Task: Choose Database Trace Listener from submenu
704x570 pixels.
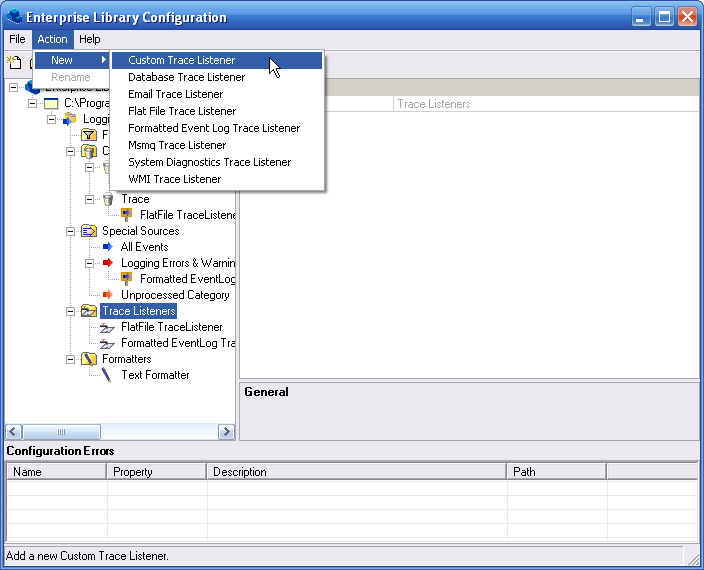Action: pos(186,77)
